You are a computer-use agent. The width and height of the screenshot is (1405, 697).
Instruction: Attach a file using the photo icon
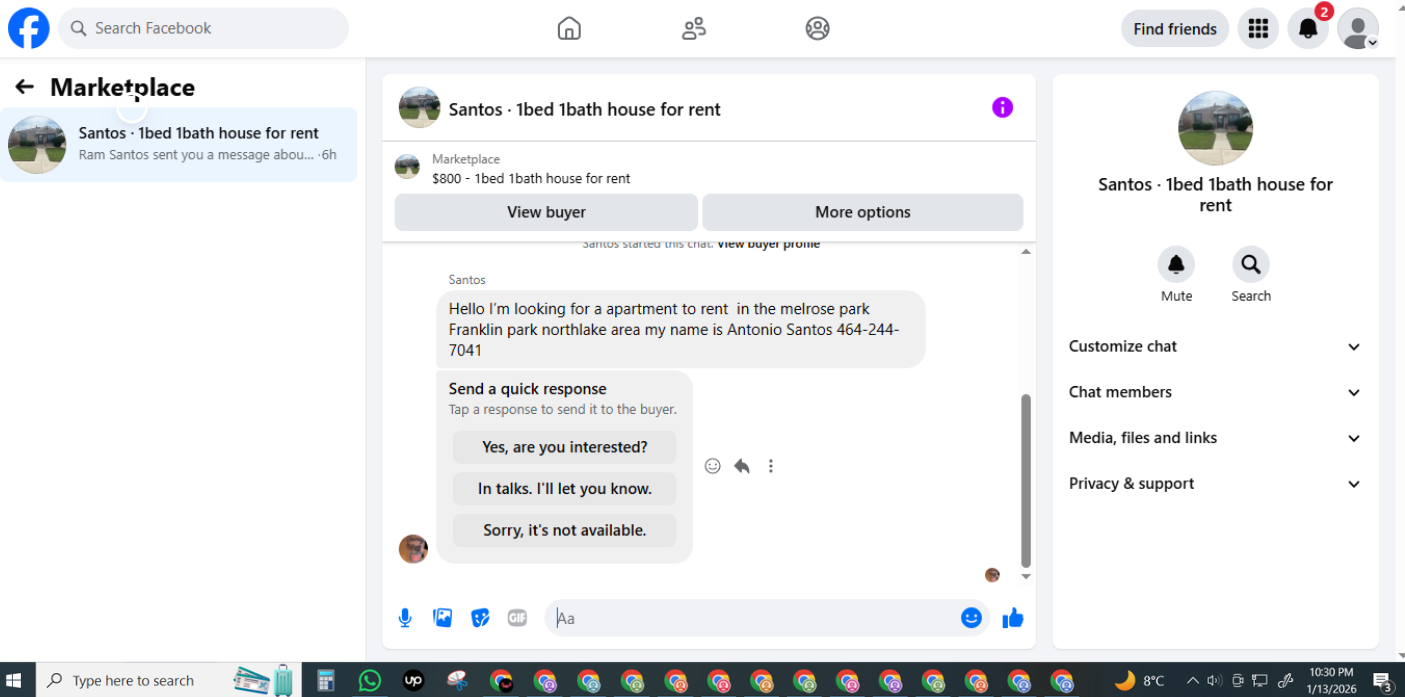click(x=442, y=618)
